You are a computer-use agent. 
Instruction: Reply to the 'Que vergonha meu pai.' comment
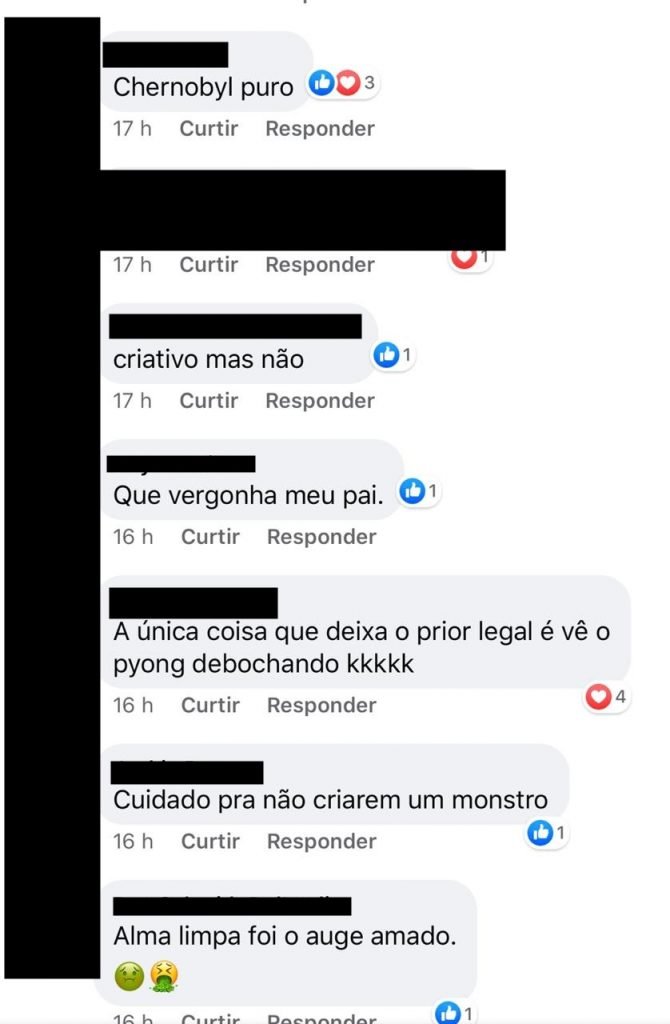(322, 537)
